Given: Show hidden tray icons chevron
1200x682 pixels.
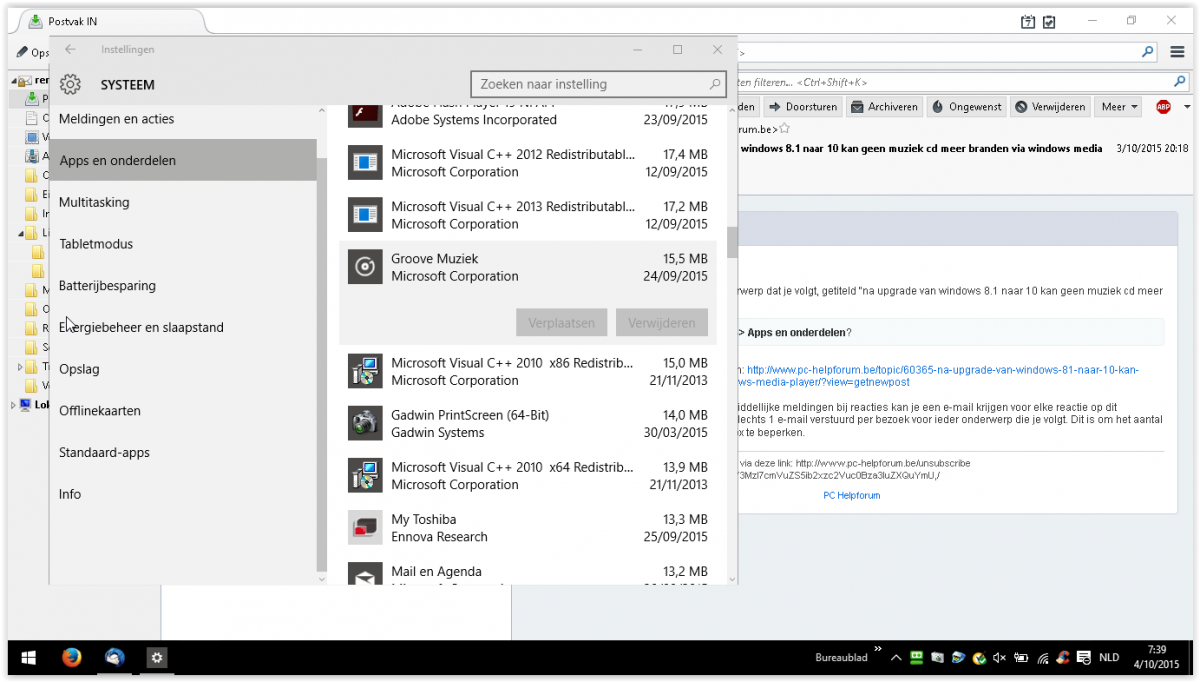Looking at the screenshot, I should (x=896, y=658).
